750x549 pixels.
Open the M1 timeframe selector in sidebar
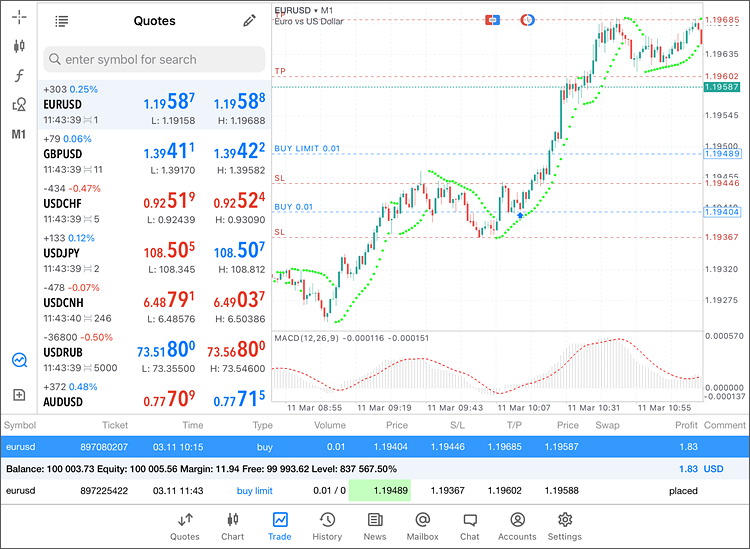(x=19, y=134)
